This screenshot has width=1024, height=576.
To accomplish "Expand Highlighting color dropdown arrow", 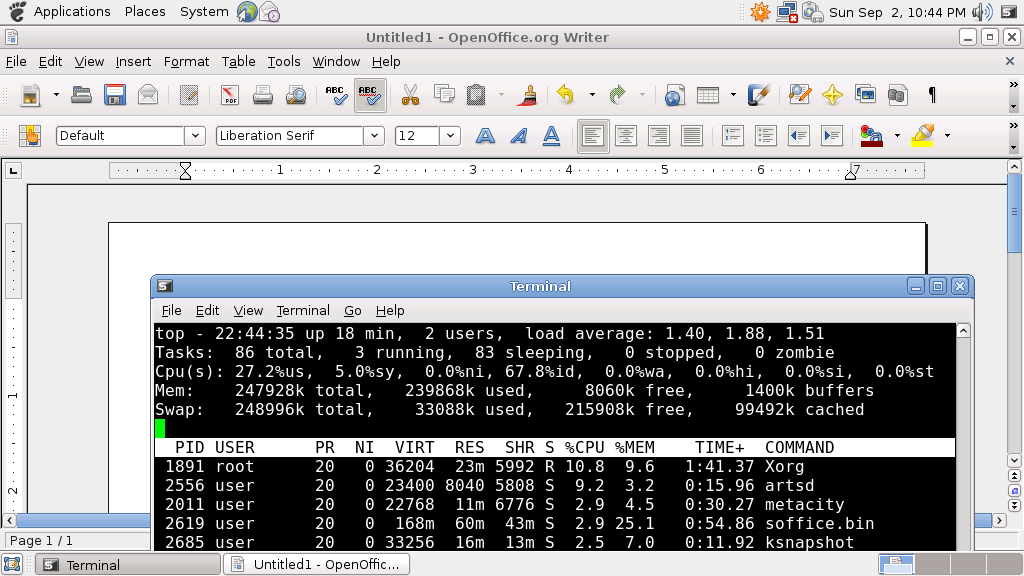I will tap(947, 136).
